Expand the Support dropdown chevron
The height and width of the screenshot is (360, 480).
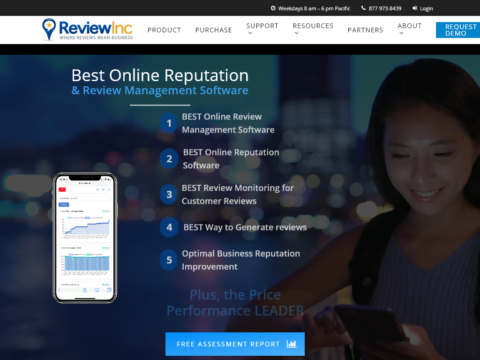250,33
